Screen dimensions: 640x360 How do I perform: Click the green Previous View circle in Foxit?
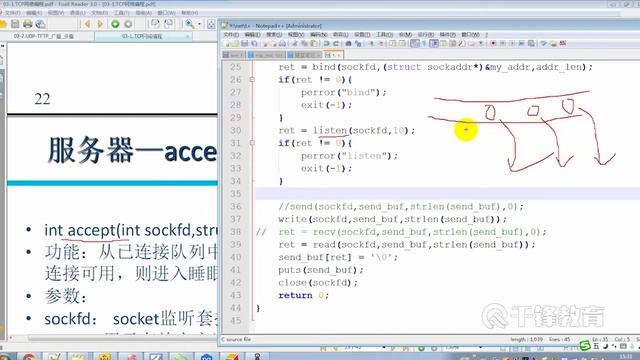[x=116, y=24]
